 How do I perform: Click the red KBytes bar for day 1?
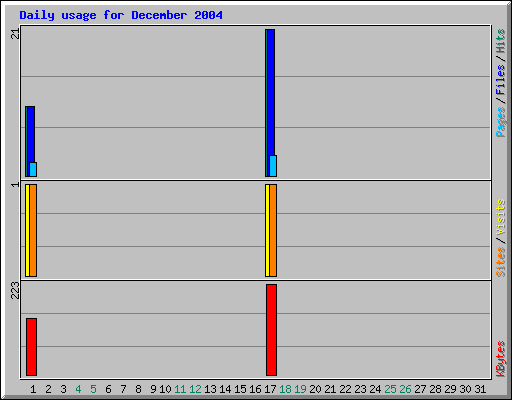tap(31, 347)
